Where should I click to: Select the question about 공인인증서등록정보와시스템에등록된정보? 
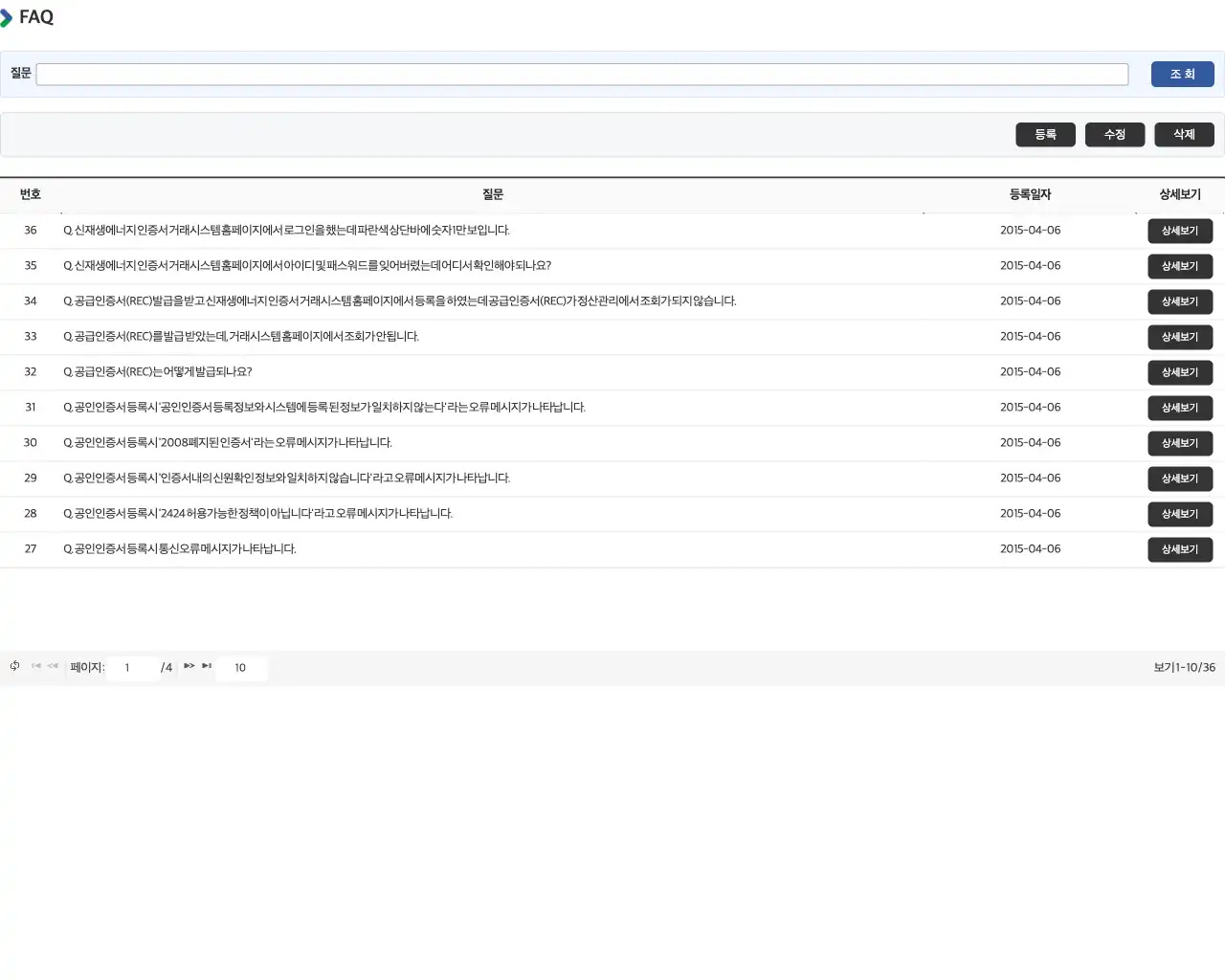tap(324, 408)
